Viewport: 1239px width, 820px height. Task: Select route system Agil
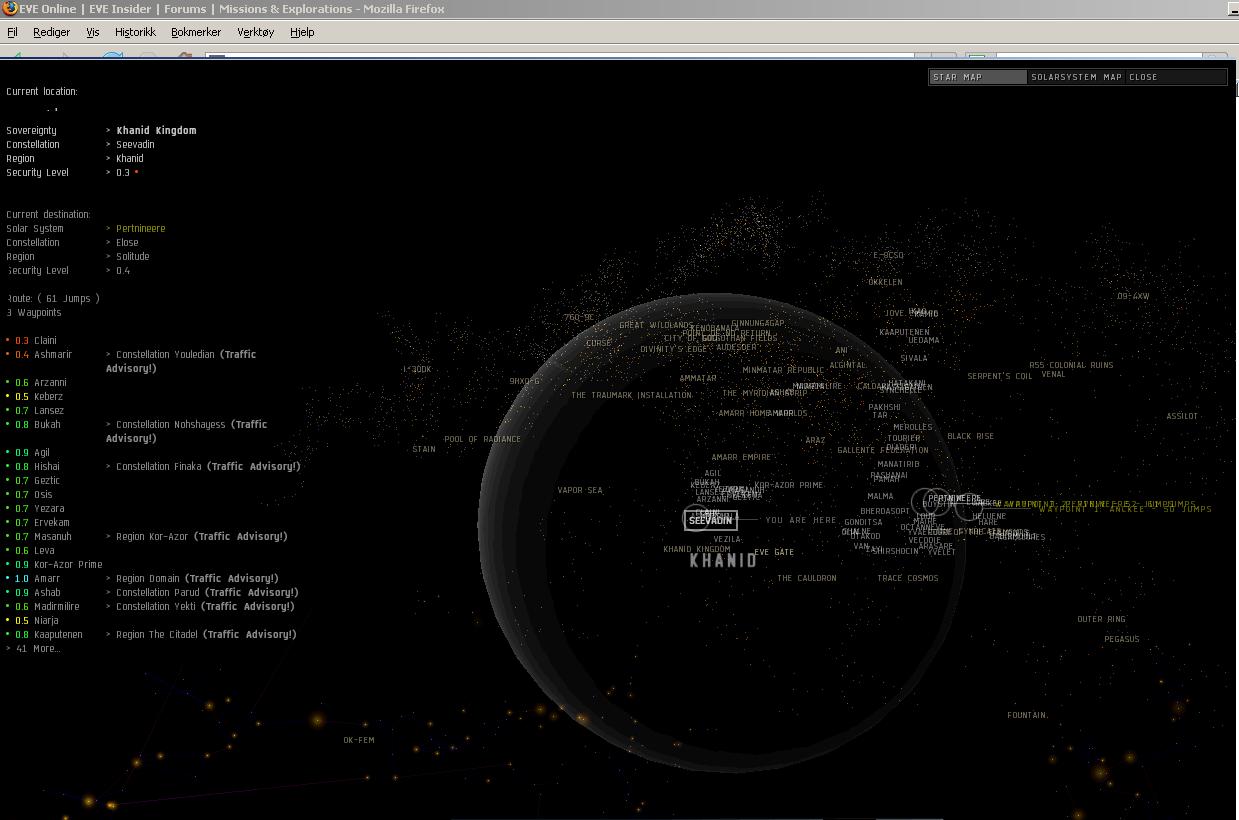pyautogui.click(x=42, y=452)
